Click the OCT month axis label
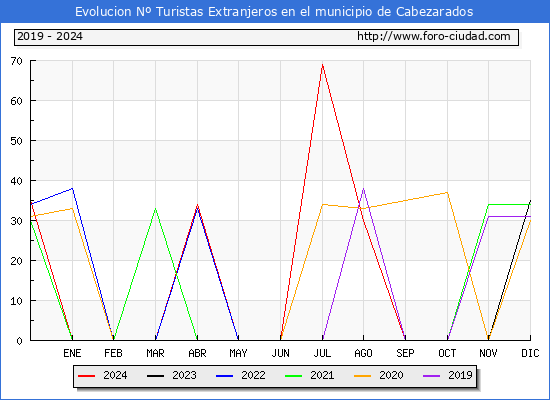The width and height of the screenshot is (550, 400). [x=447, y=353]
